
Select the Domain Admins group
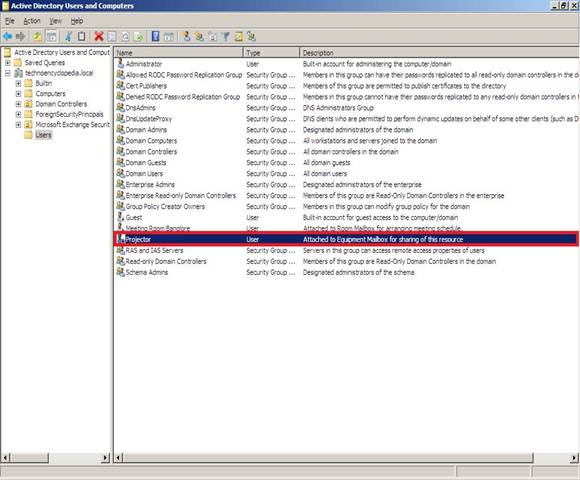pos(346,130)
